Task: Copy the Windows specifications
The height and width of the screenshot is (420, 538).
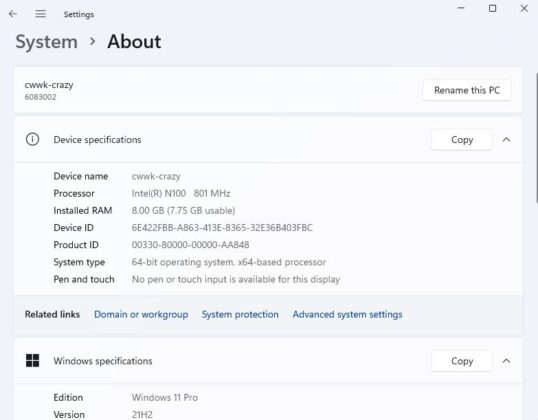Action: point(461,361)
